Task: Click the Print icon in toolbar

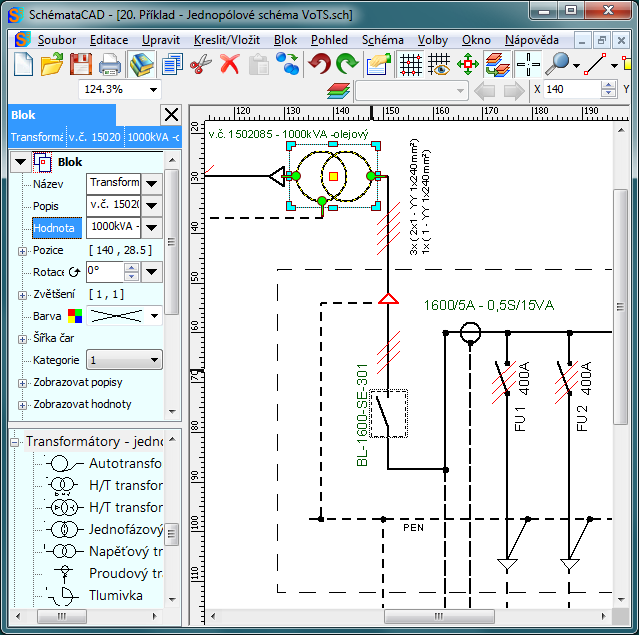Action: 110,65
